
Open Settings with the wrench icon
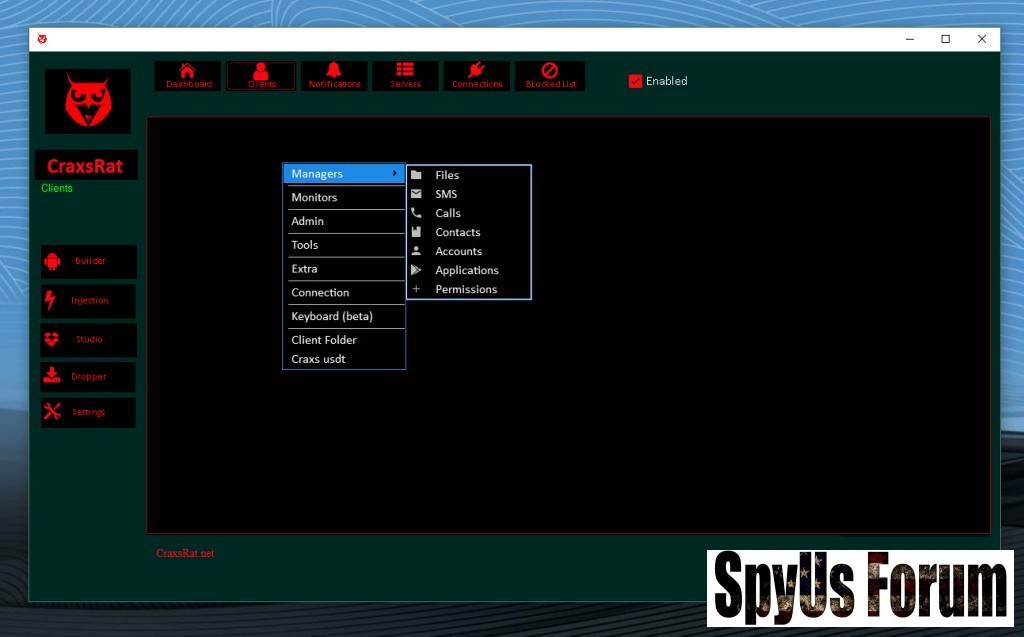point(53,412)
